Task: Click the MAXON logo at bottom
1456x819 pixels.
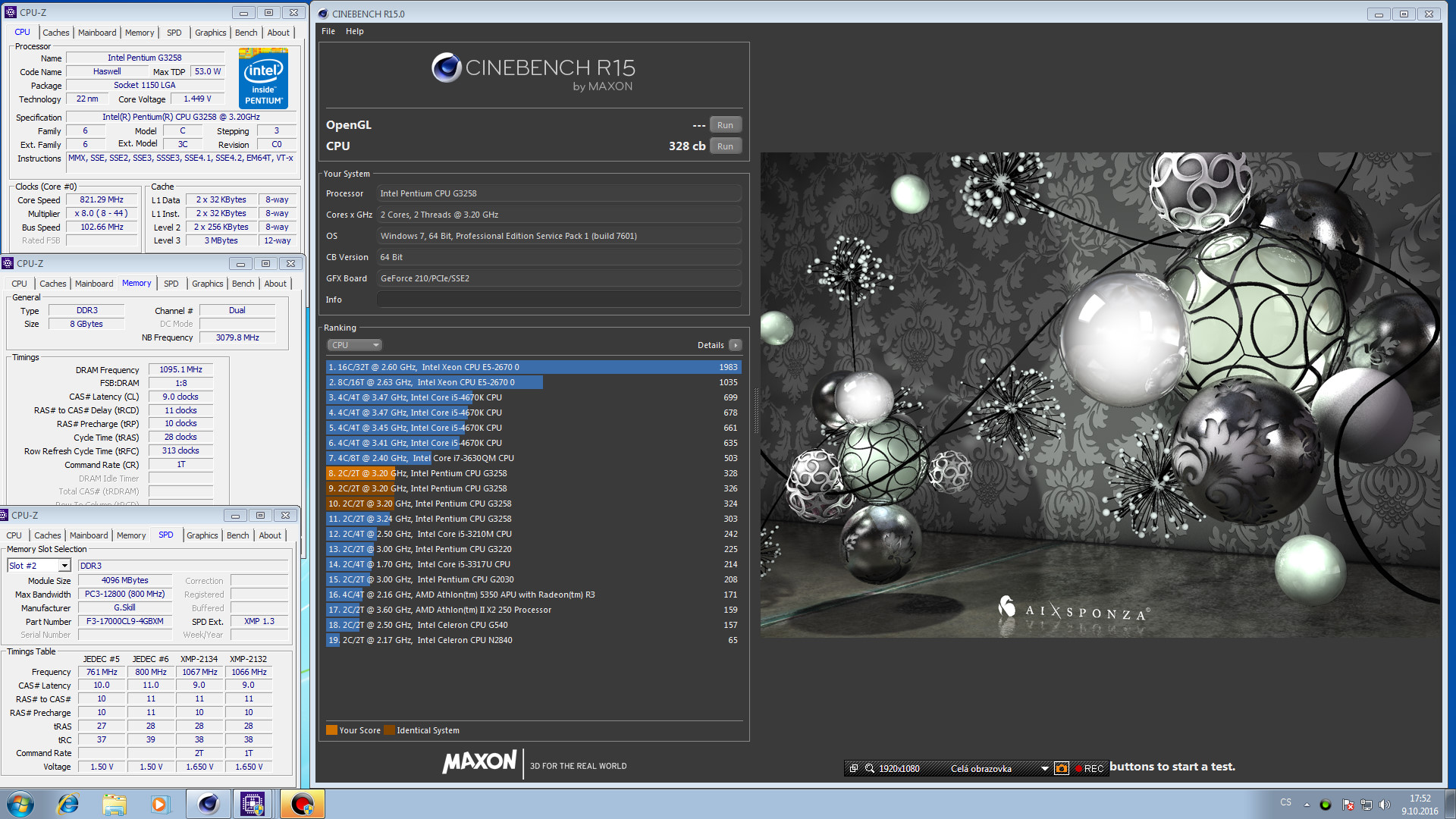Action: click(x=479, y=762)
